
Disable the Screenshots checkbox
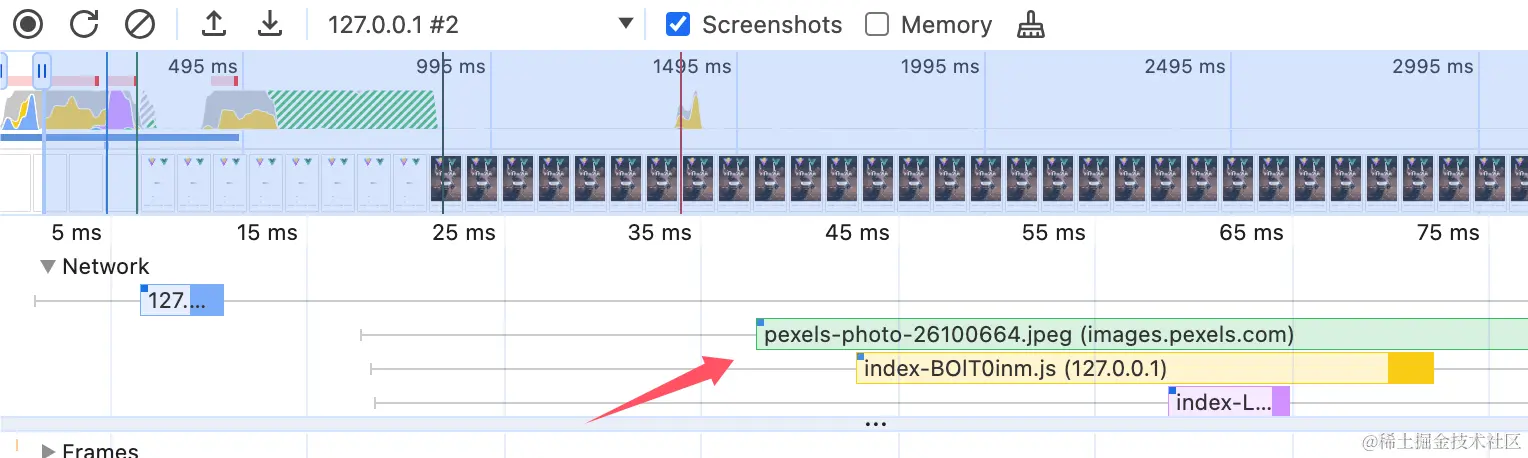[x=678, y=24]
